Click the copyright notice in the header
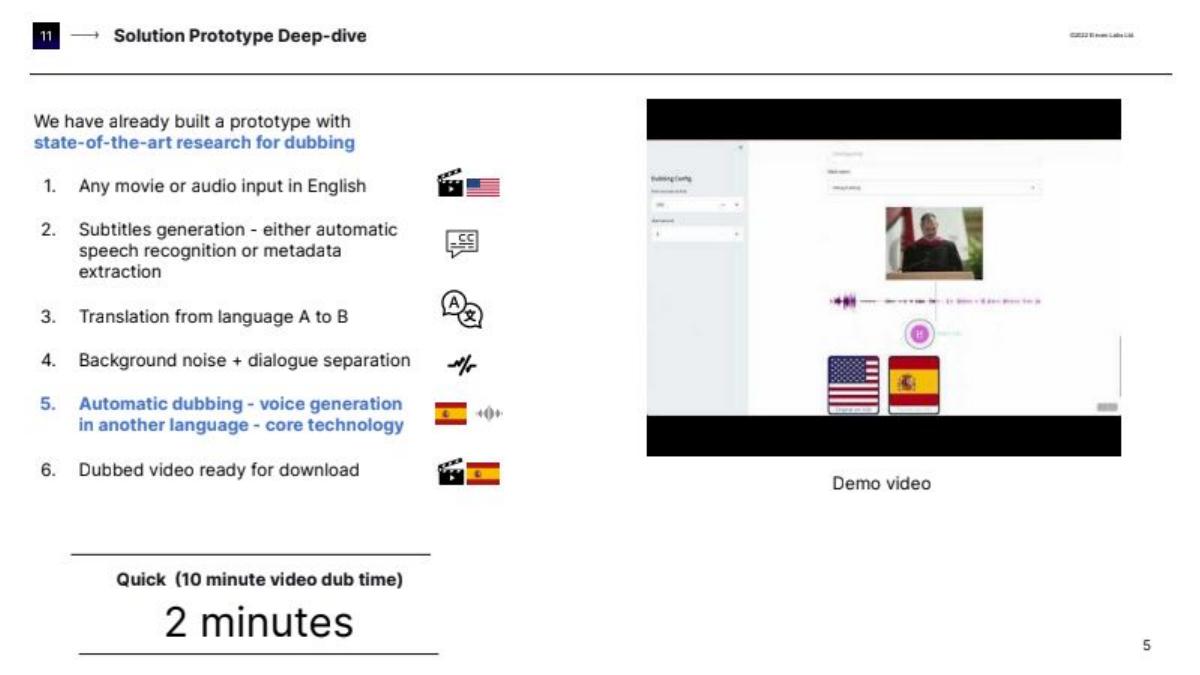Viewport: 1200px width, 675px height. pyautogui.click(x=1102, y=36)
